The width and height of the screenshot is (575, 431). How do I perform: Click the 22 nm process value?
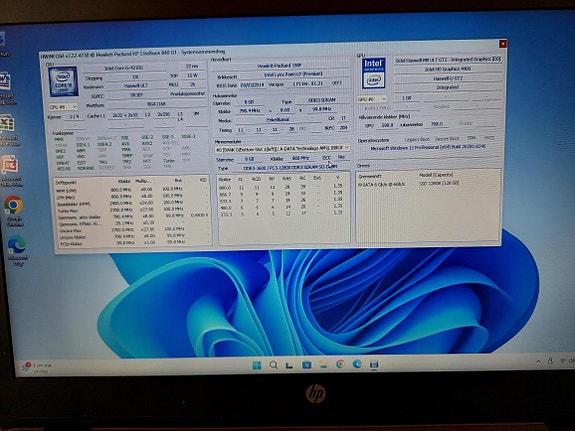coord(192,66)
